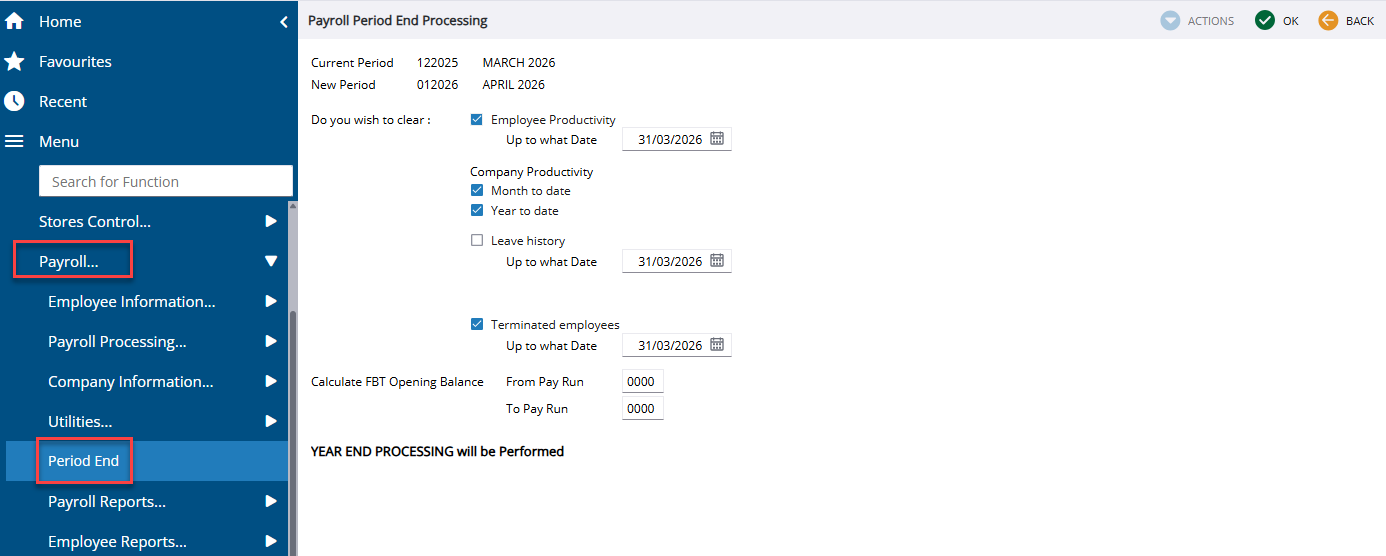This screenshot has height=556, width=1386.
Task: Collapse the Payroll menu section
Action: click(x=270, y=262)
